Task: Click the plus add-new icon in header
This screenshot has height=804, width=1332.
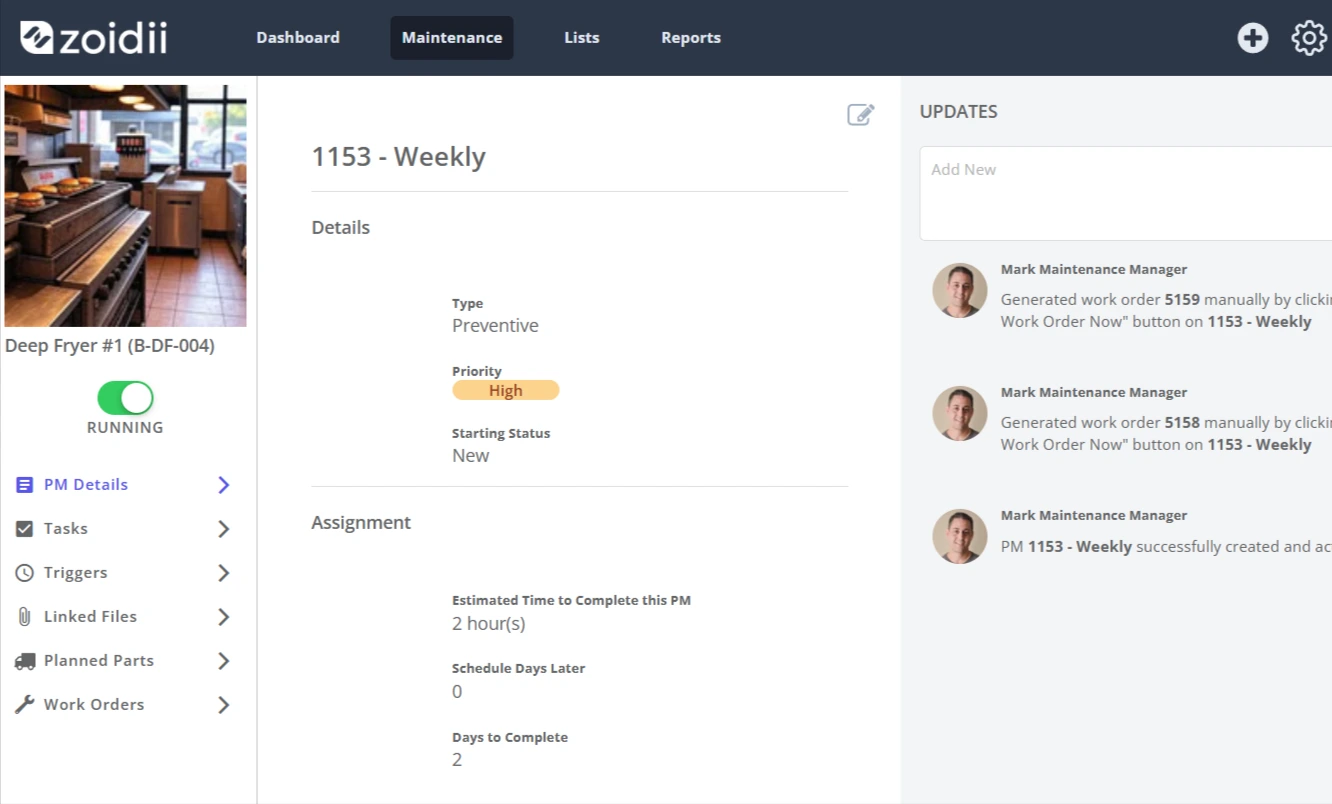Action: [1252, 38]
